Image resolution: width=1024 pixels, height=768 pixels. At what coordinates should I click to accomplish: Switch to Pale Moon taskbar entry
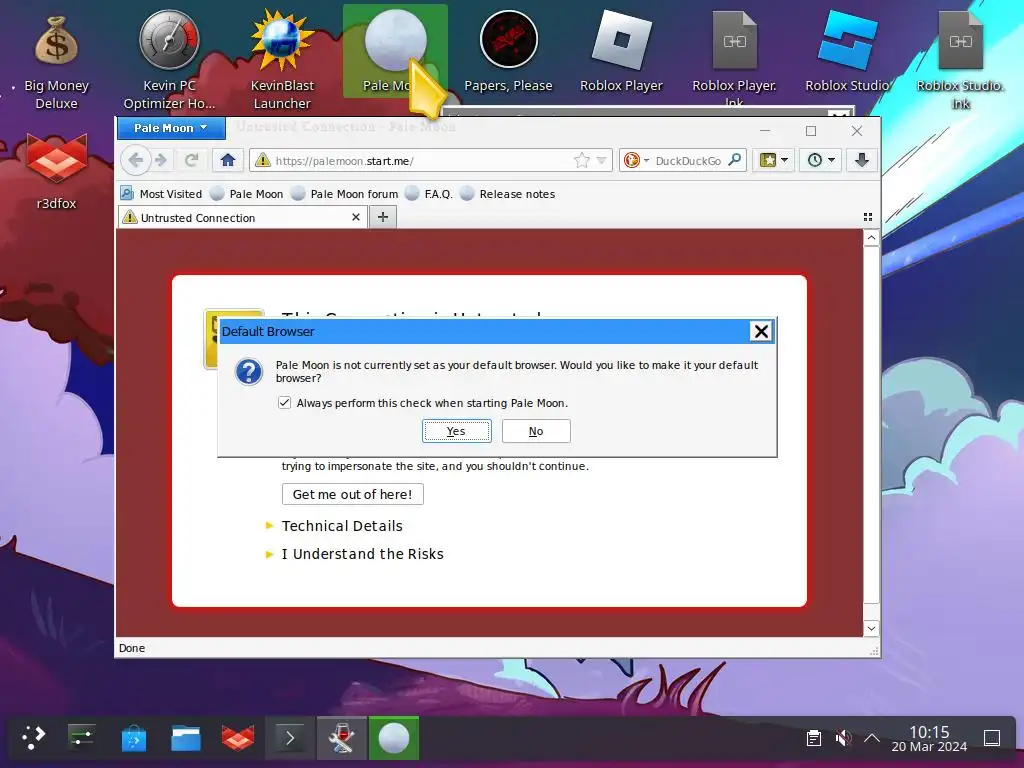(394, 738)
